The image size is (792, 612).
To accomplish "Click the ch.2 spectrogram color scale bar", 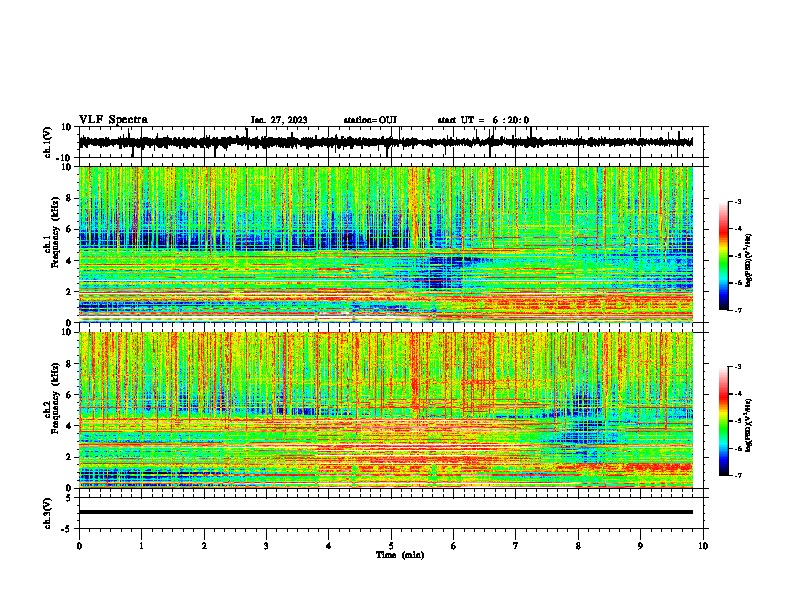I will (x=723, y=421).
